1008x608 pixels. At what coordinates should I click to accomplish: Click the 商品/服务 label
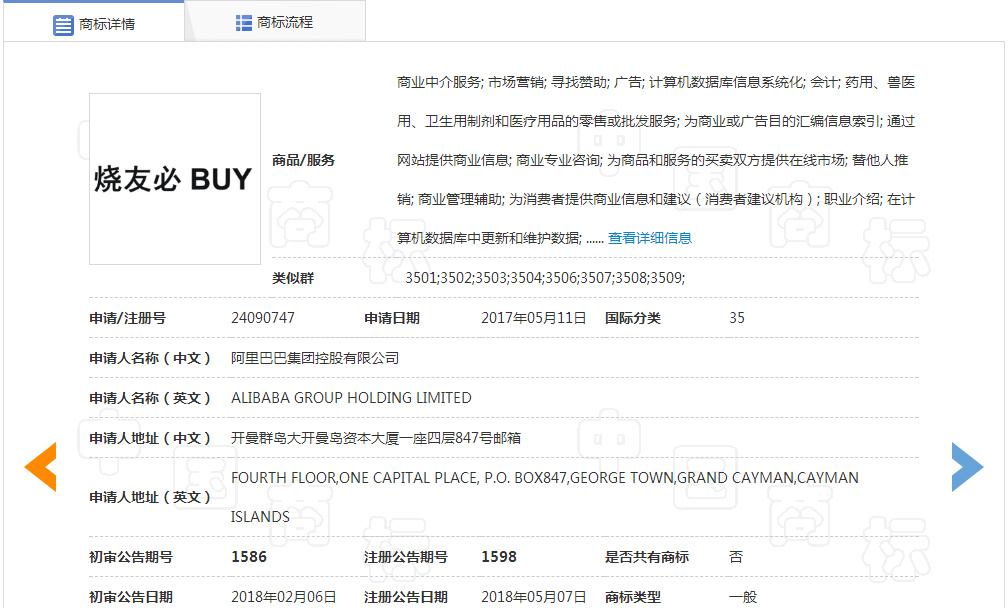point(303,160)
